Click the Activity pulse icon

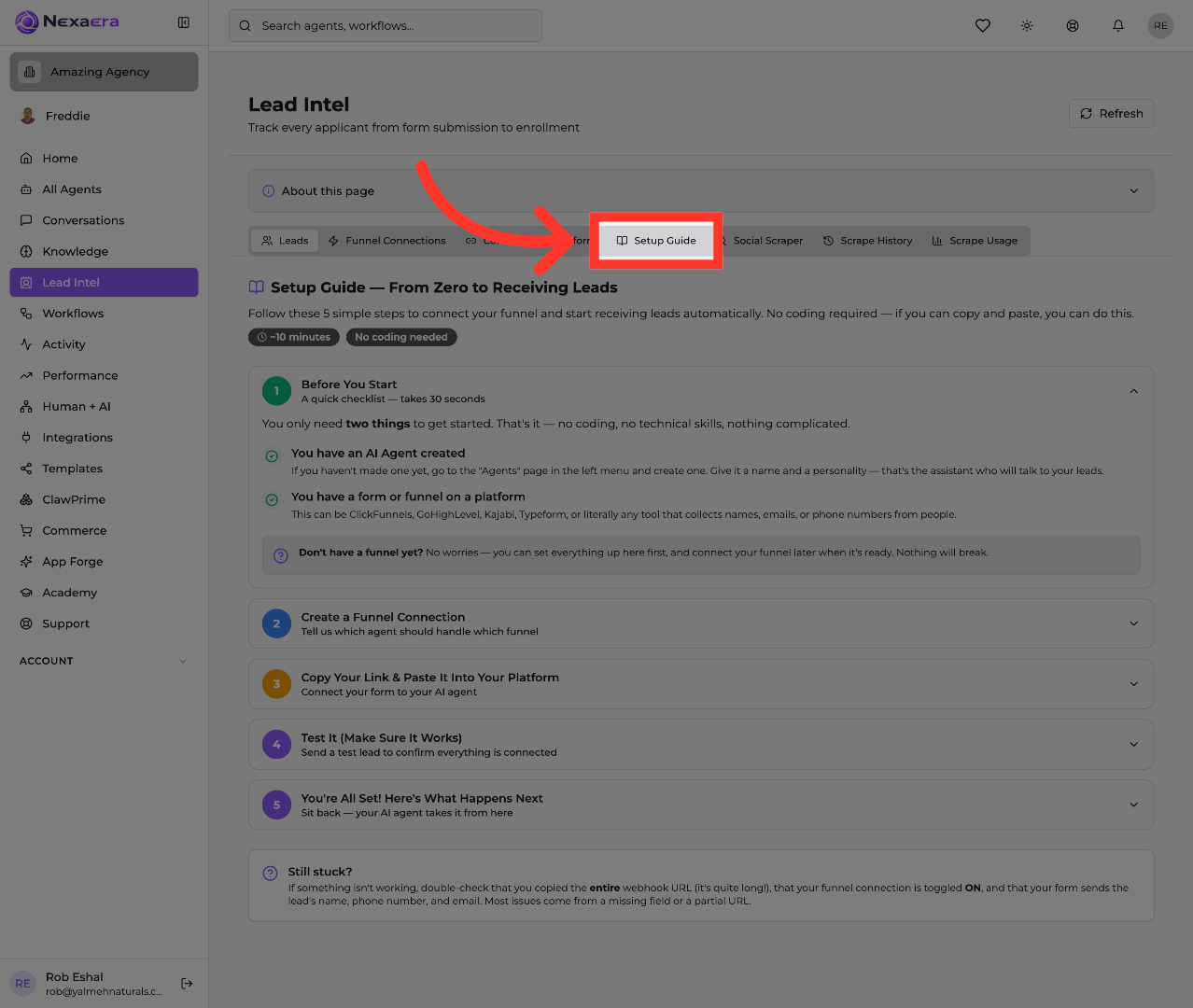coord(26,344)
